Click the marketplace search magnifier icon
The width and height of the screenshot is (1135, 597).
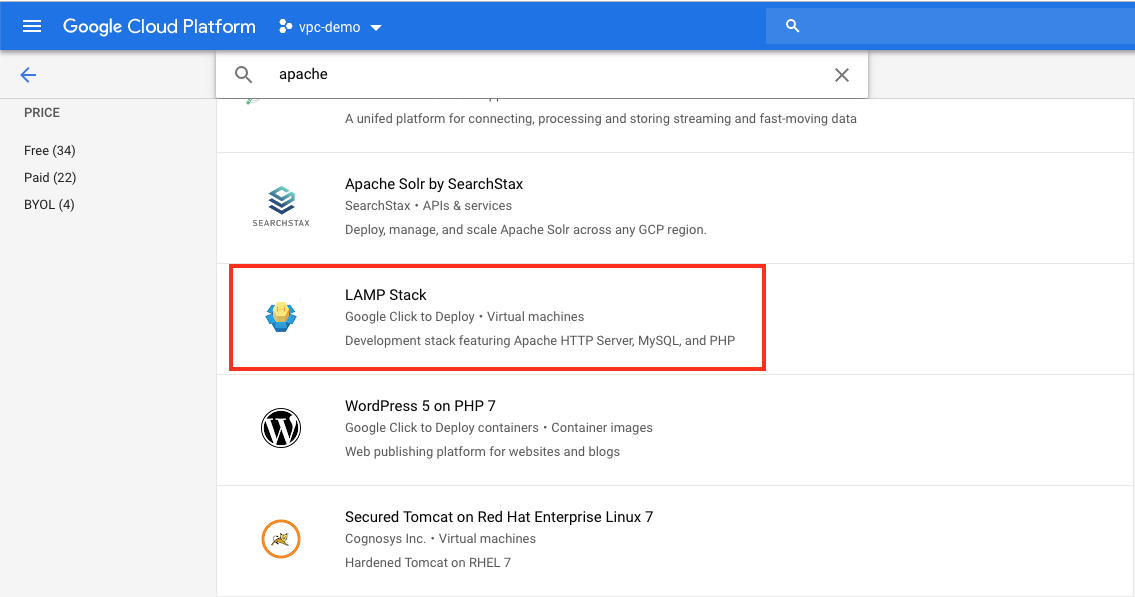click(x=243, y=75)
